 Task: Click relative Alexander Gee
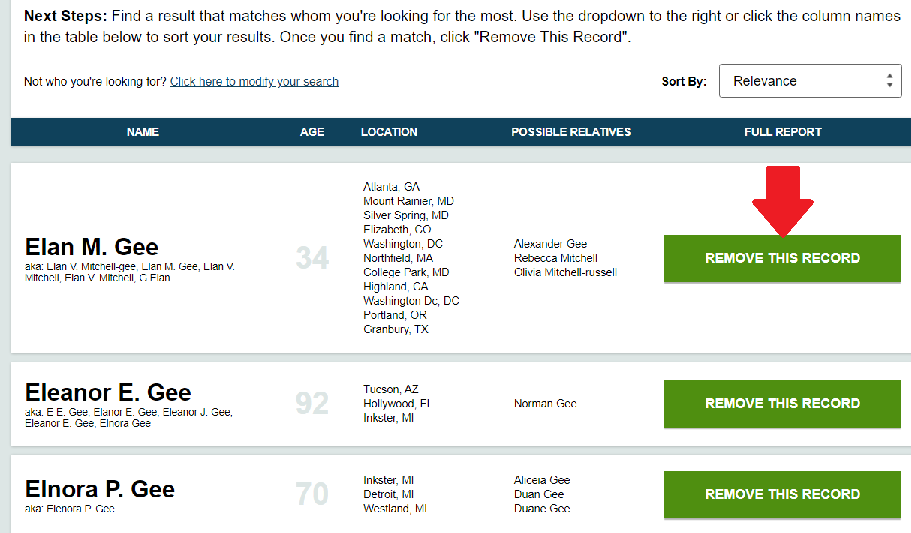tap(550, 244)
